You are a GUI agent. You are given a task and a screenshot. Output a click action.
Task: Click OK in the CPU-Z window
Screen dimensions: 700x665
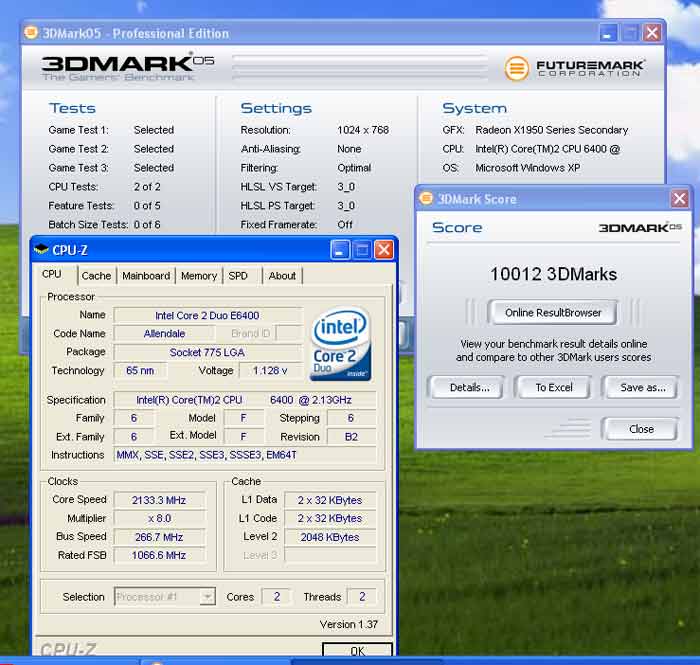(x=358, y=650)
